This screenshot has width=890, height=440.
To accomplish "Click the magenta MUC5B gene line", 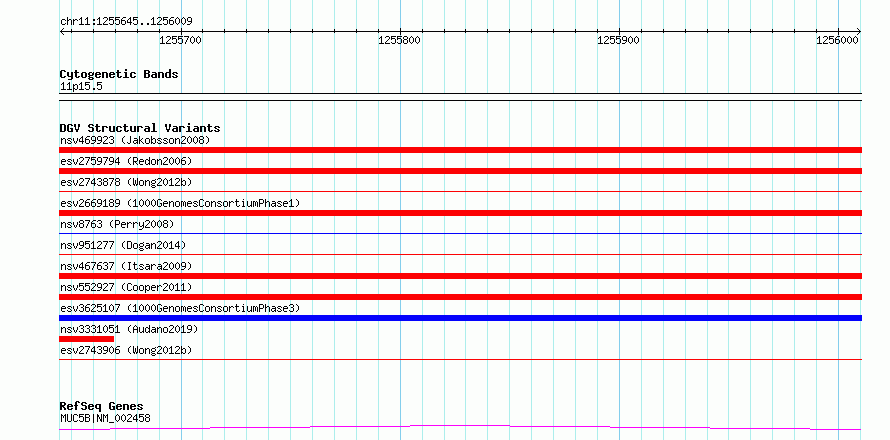I will click(x=460, y=426).
